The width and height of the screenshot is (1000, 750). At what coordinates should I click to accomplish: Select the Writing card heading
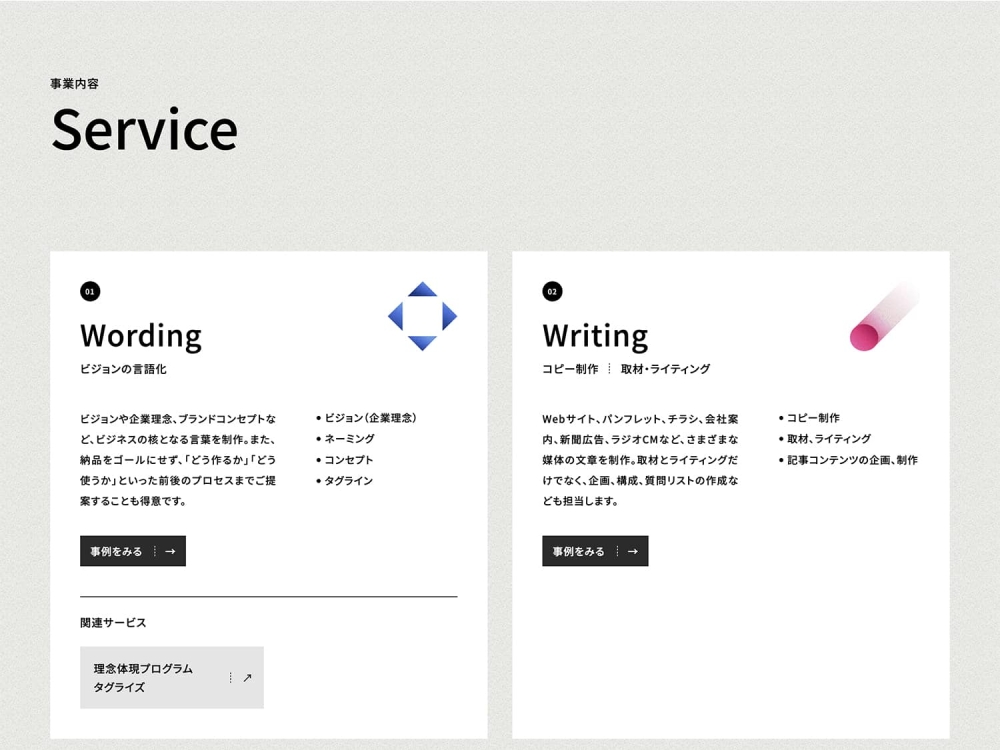pyautogui.click(x=595, y=335)
